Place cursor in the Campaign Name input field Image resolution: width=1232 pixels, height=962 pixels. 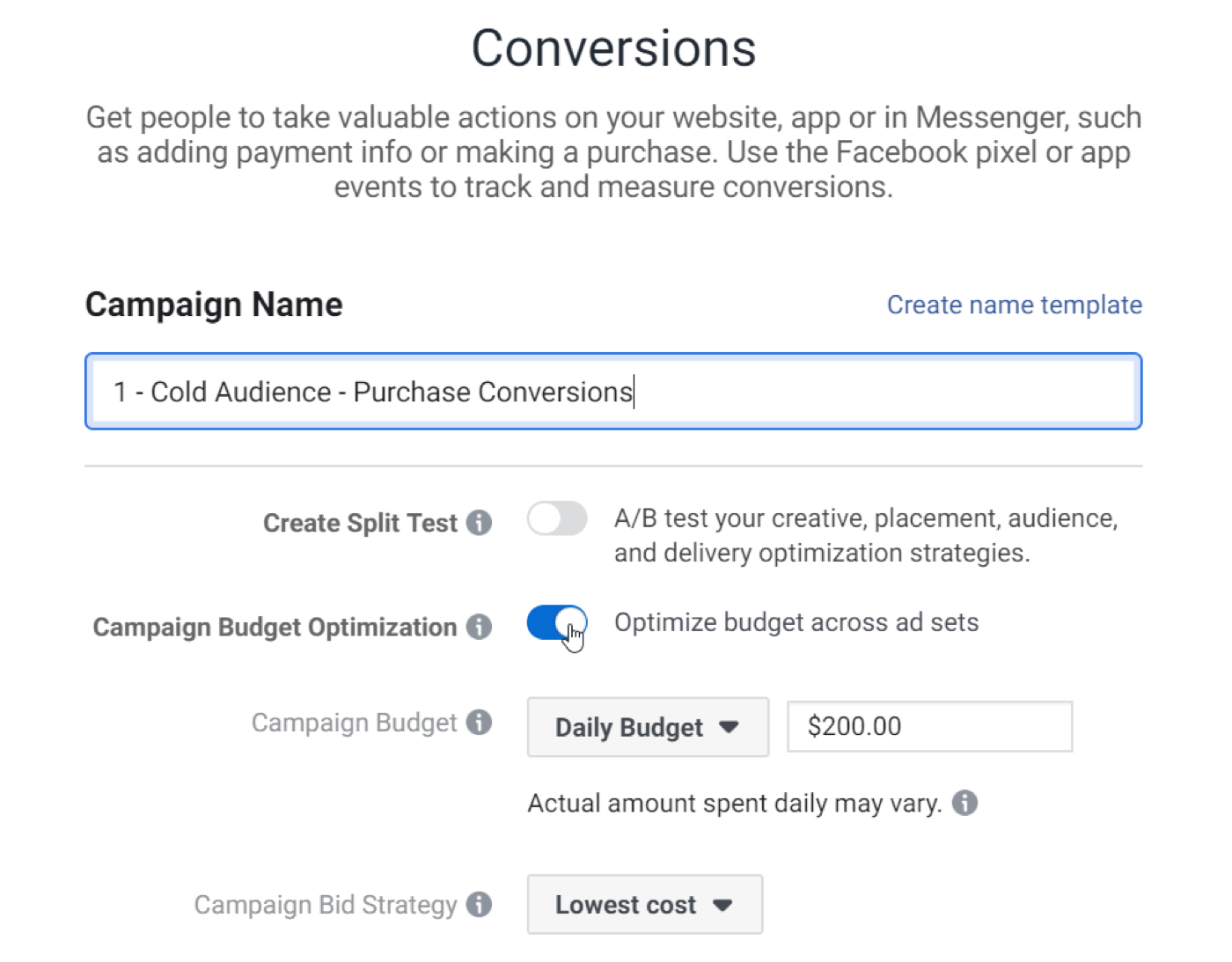coord(613,392)
